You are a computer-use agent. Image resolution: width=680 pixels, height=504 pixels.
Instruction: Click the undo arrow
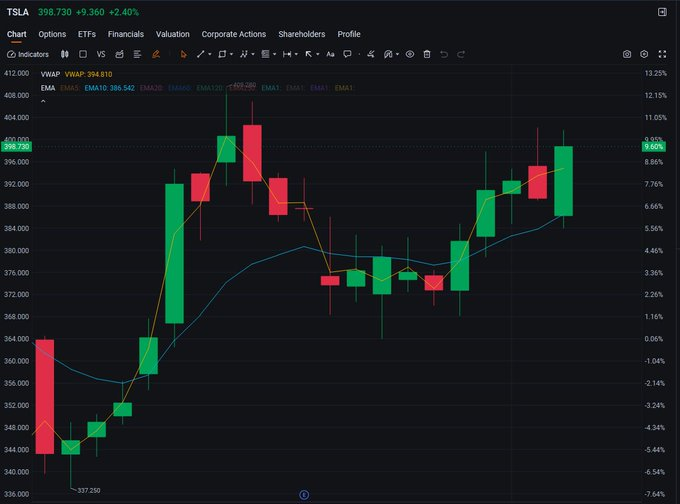(444, 54)
